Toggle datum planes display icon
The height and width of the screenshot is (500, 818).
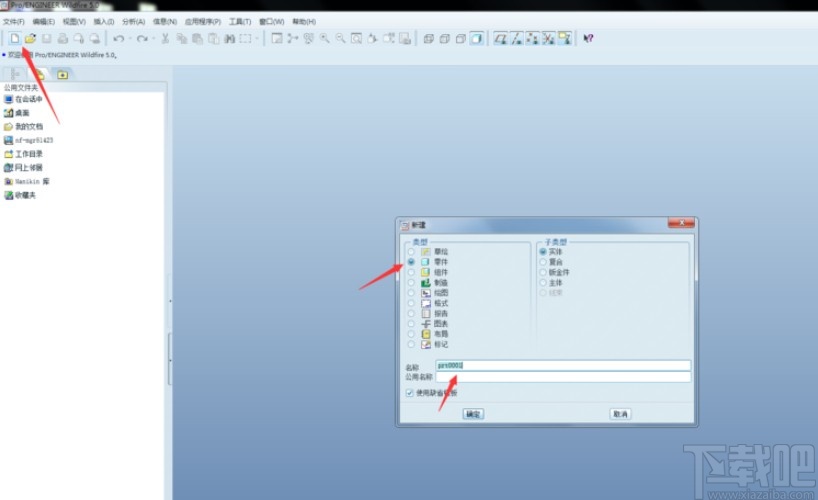pyautogui.click(x=501, y=38)
